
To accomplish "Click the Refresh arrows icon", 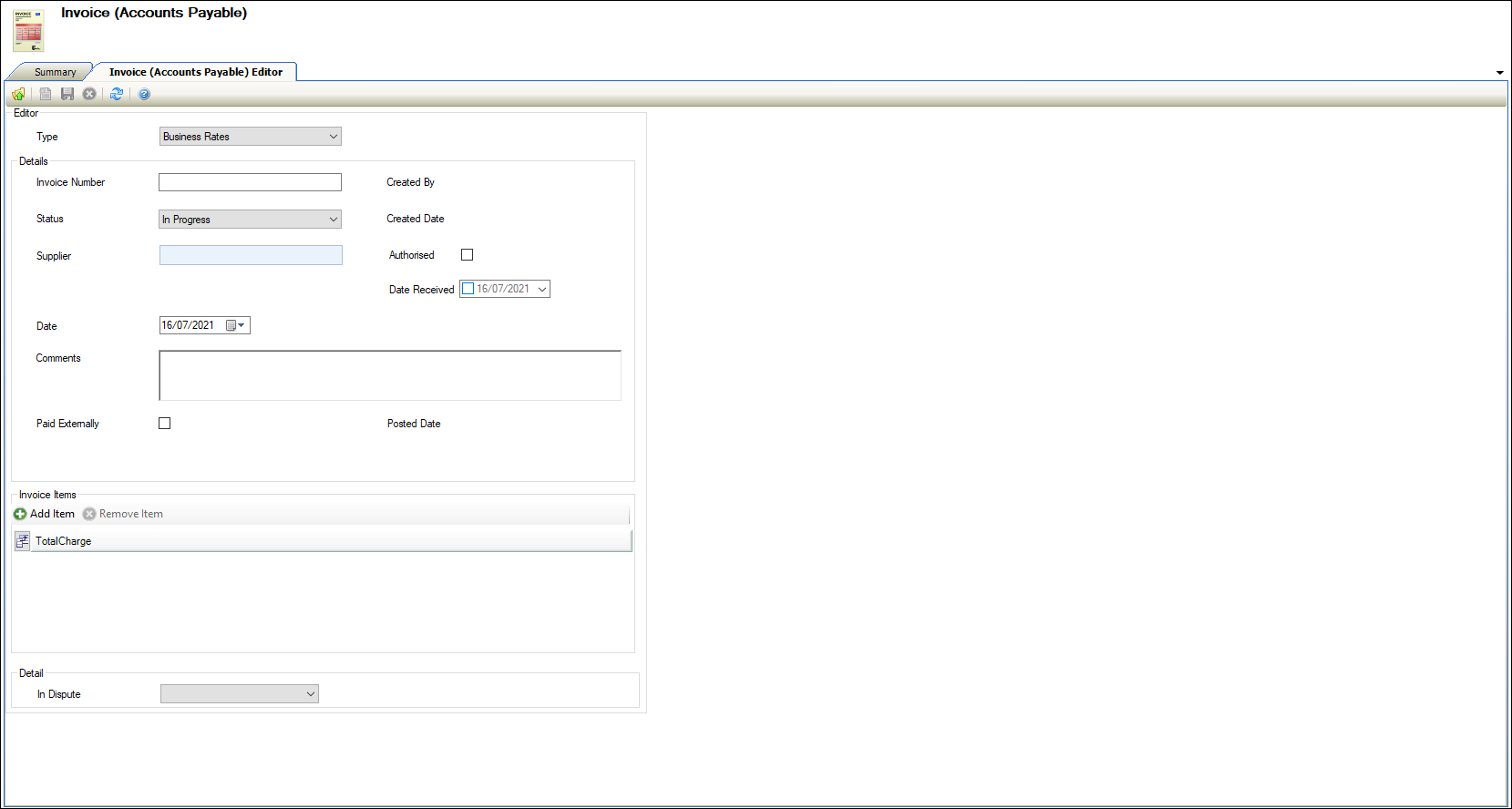I will click(117, 94).
